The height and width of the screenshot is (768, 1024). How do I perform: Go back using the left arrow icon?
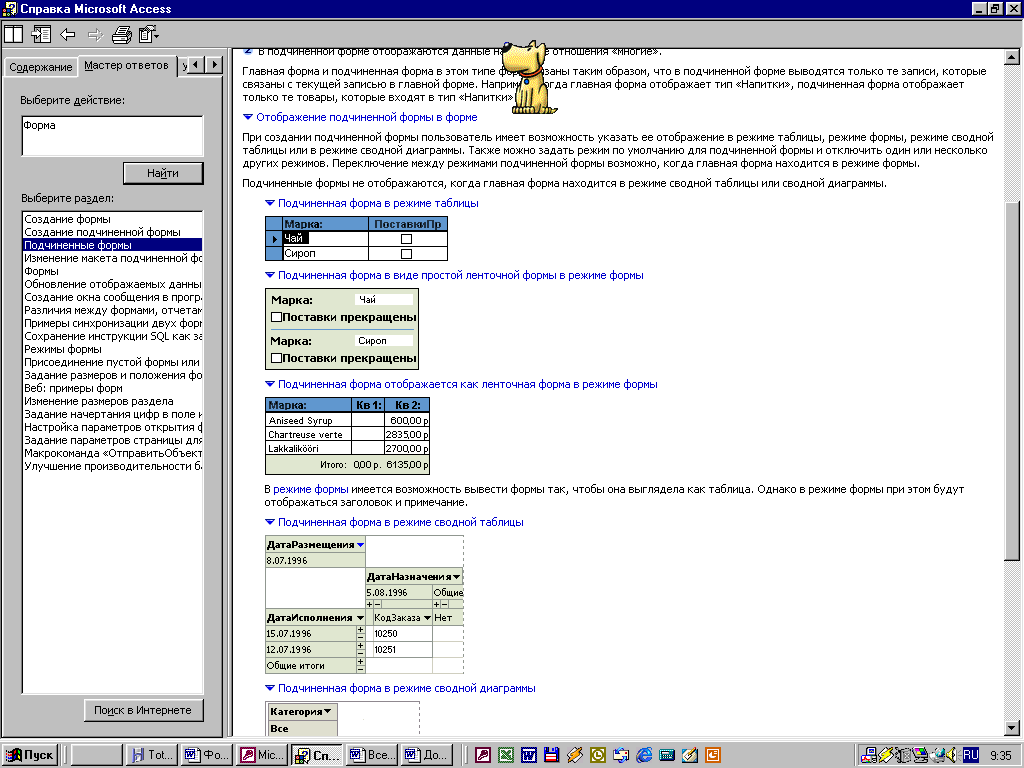point(67,34)
